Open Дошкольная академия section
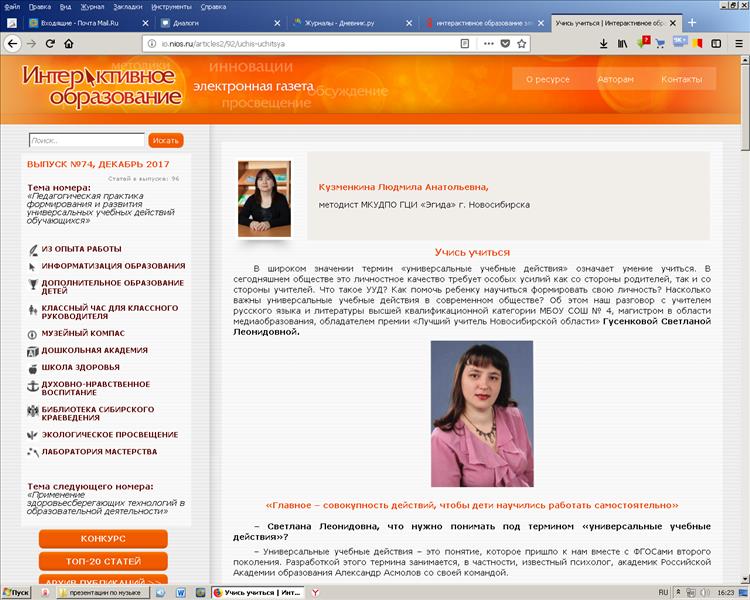 pos(94,350)
